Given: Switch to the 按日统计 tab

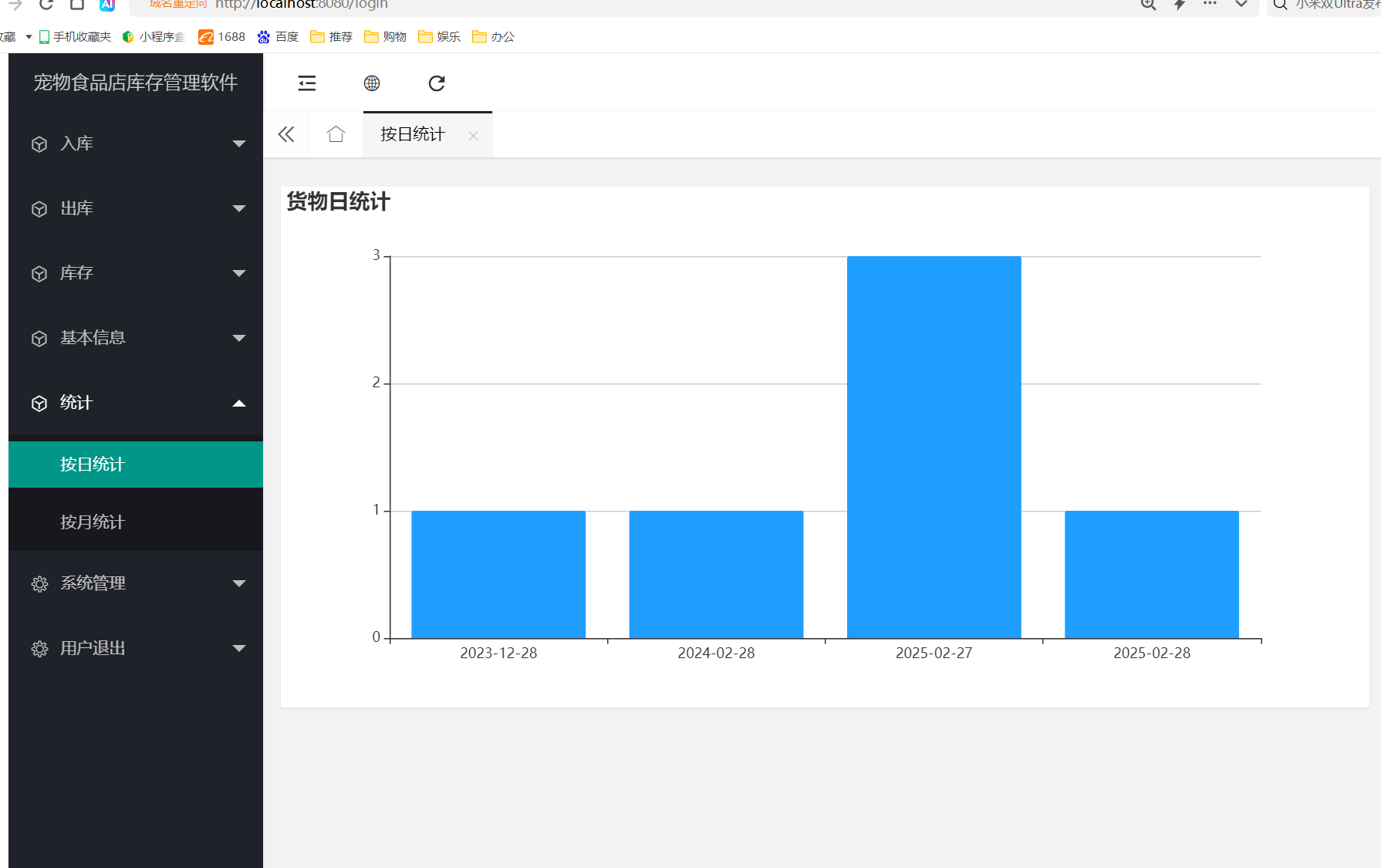Looking at the screenshot, I should click(413, 134).
